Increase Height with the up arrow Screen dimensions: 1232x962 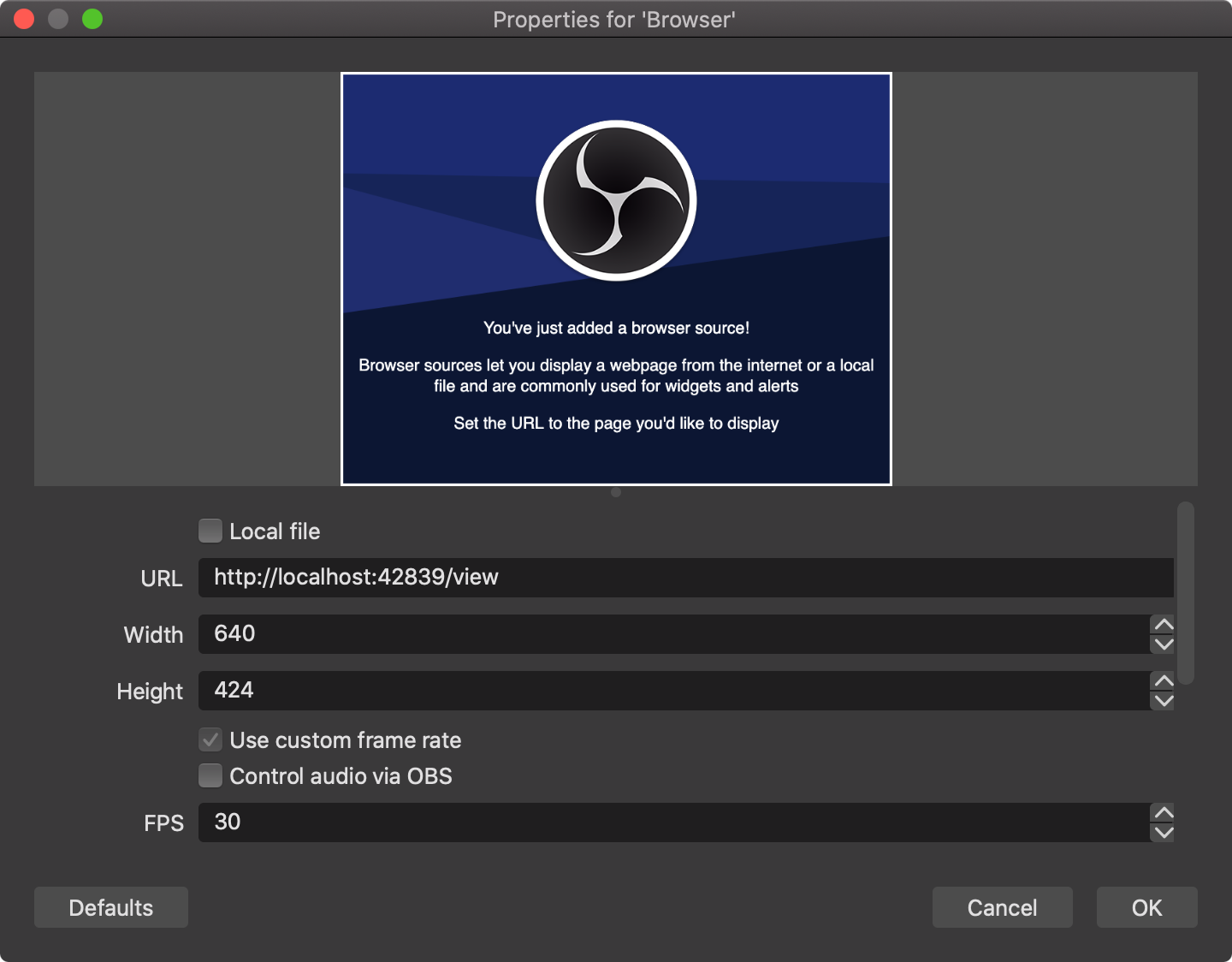(x=1164, y=680)
